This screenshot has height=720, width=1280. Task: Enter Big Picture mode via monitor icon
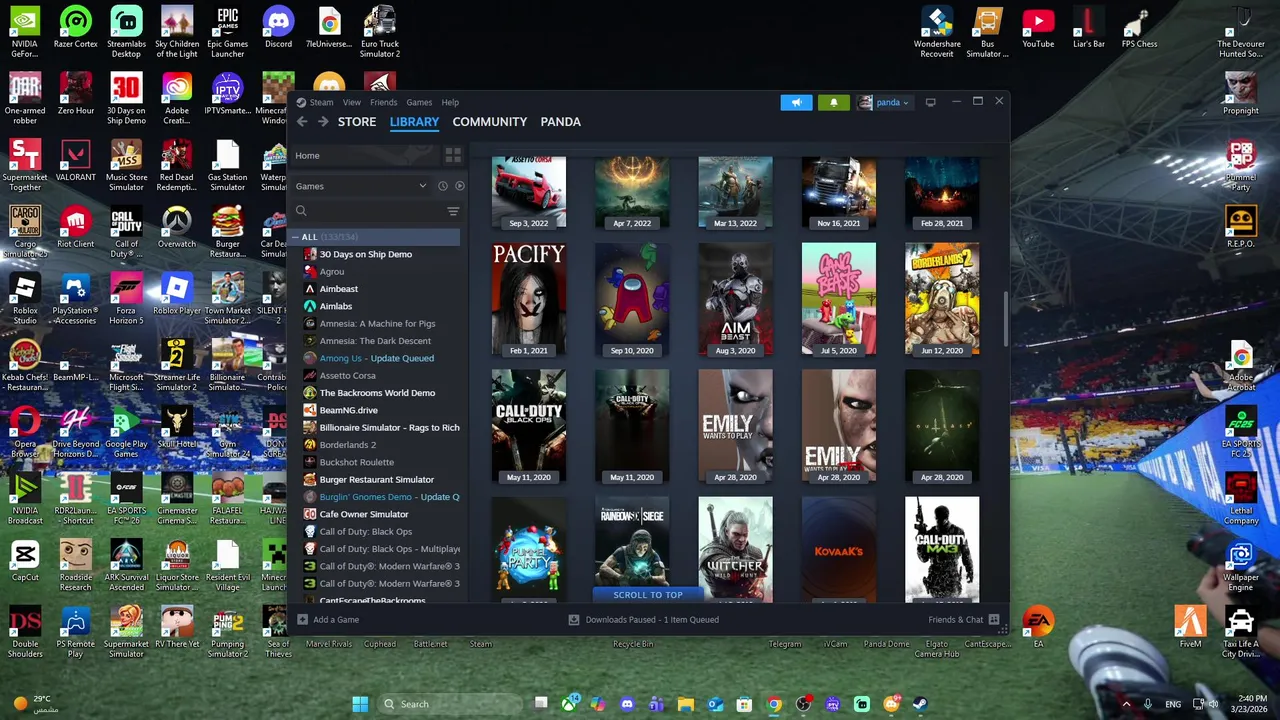(930, 102)
